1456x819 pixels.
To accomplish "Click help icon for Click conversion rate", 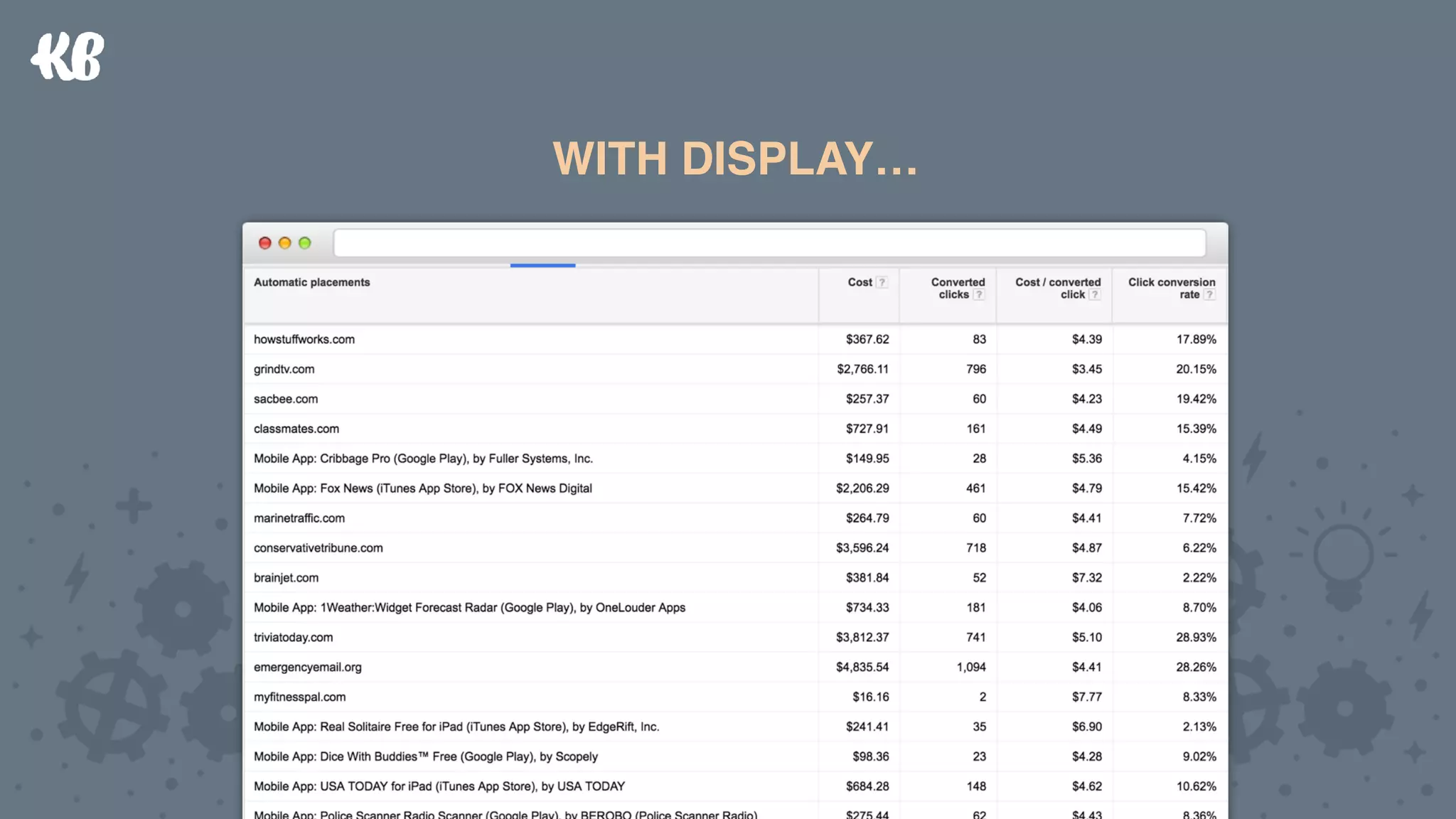I will tap(1209, 295).
